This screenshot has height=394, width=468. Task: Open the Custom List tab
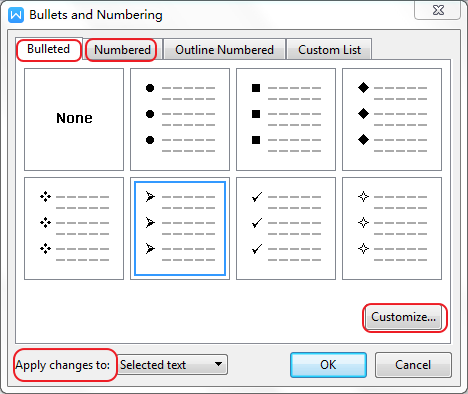329,50
